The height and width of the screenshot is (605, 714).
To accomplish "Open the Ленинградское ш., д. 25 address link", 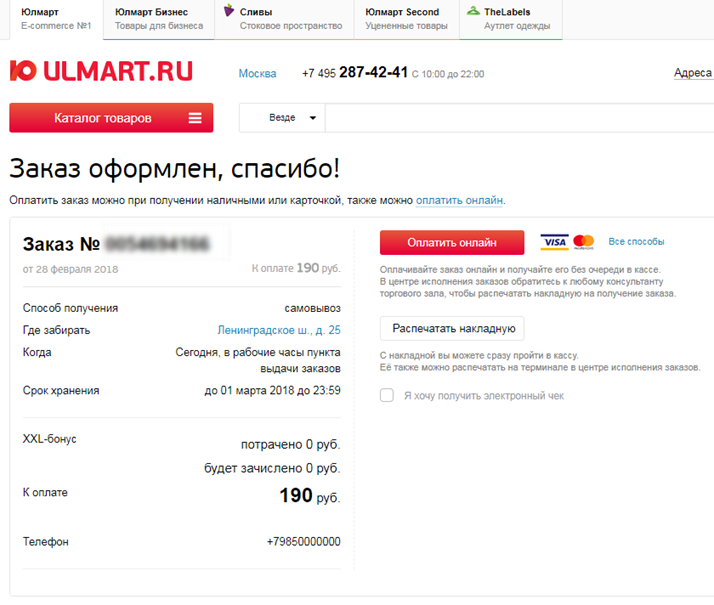I will [279, 330].
